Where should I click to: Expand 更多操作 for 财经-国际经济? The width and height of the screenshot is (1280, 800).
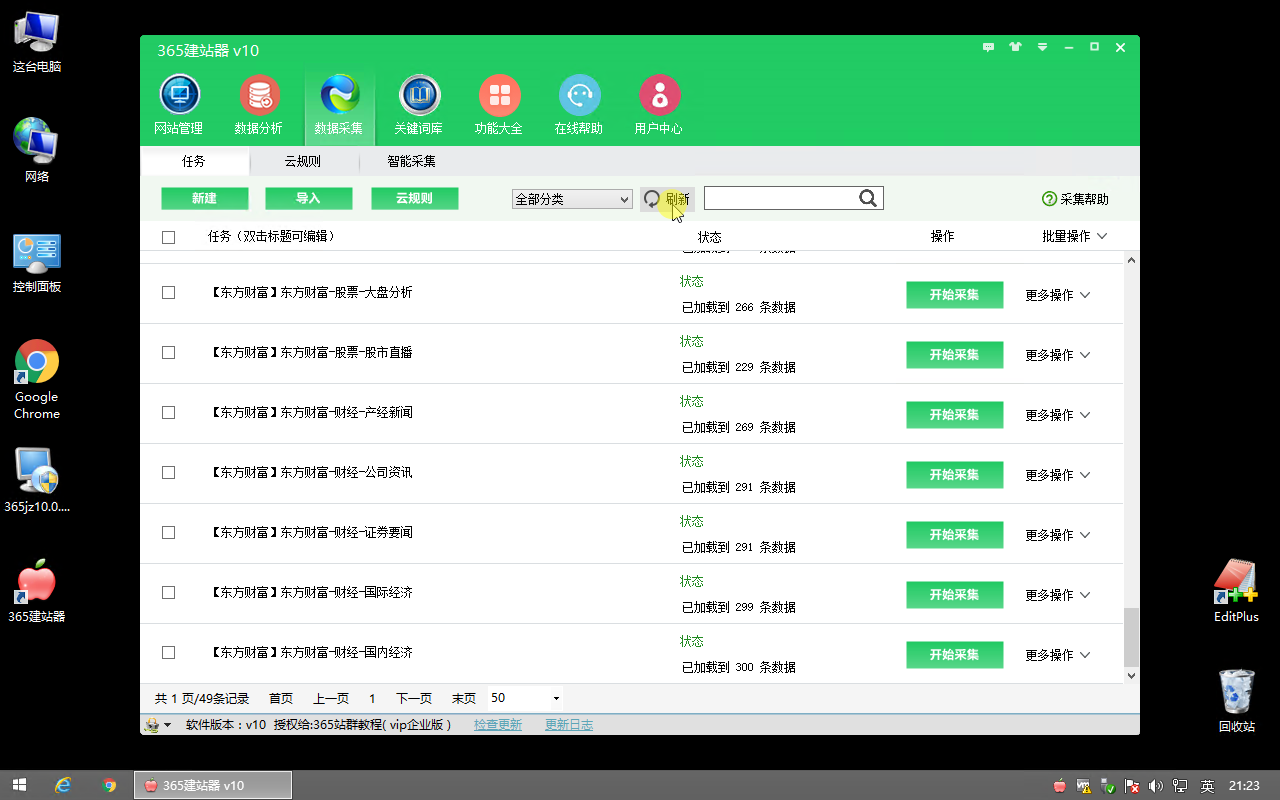(1057, 595)
